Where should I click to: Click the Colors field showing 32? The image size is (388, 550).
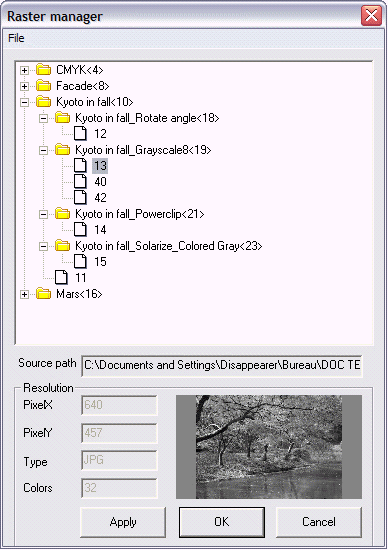tap(119, 488)
